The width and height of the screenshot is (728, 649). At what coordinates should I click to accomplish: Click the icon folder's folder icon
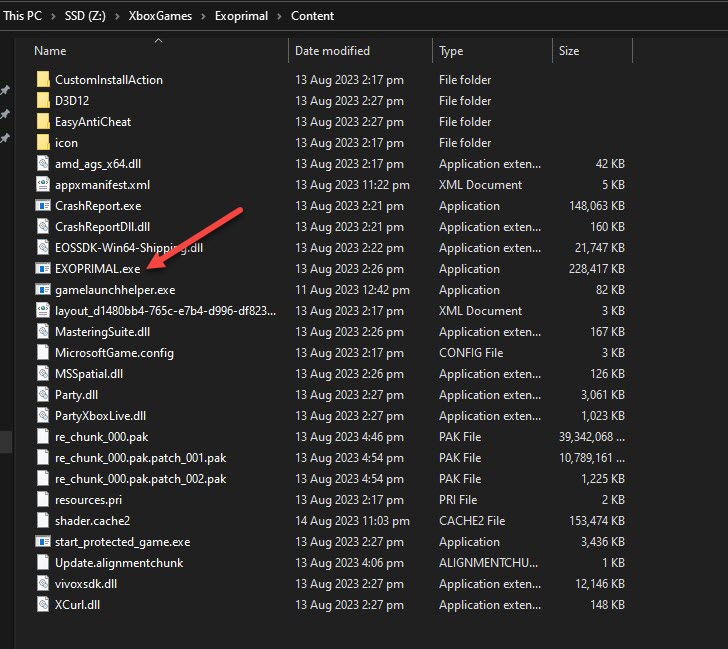(43, 143)
